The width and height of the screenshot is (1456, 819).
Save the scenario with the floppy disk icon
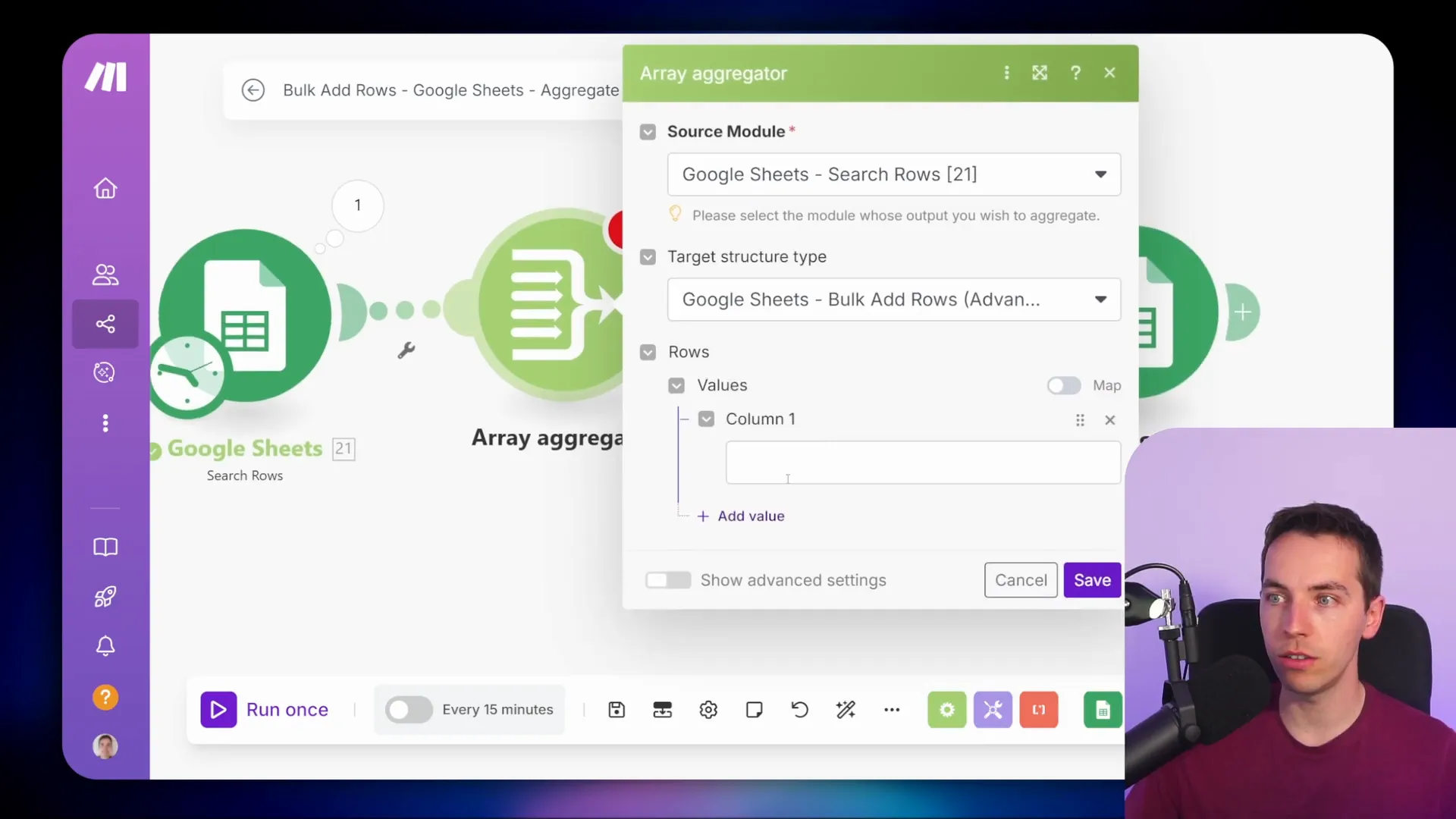tap(617, 710)
